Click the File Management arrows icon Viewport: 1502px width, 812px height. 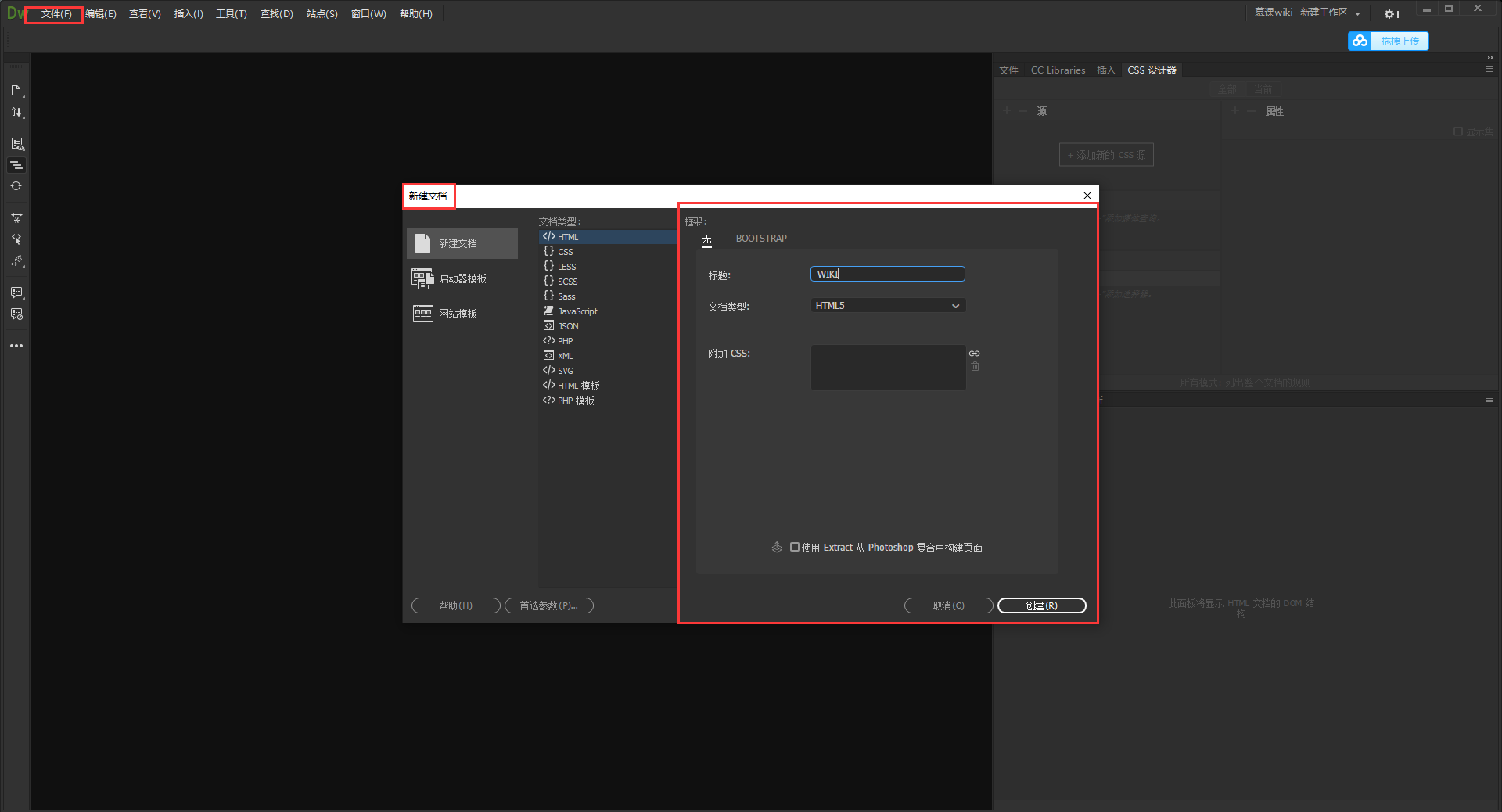16,113
